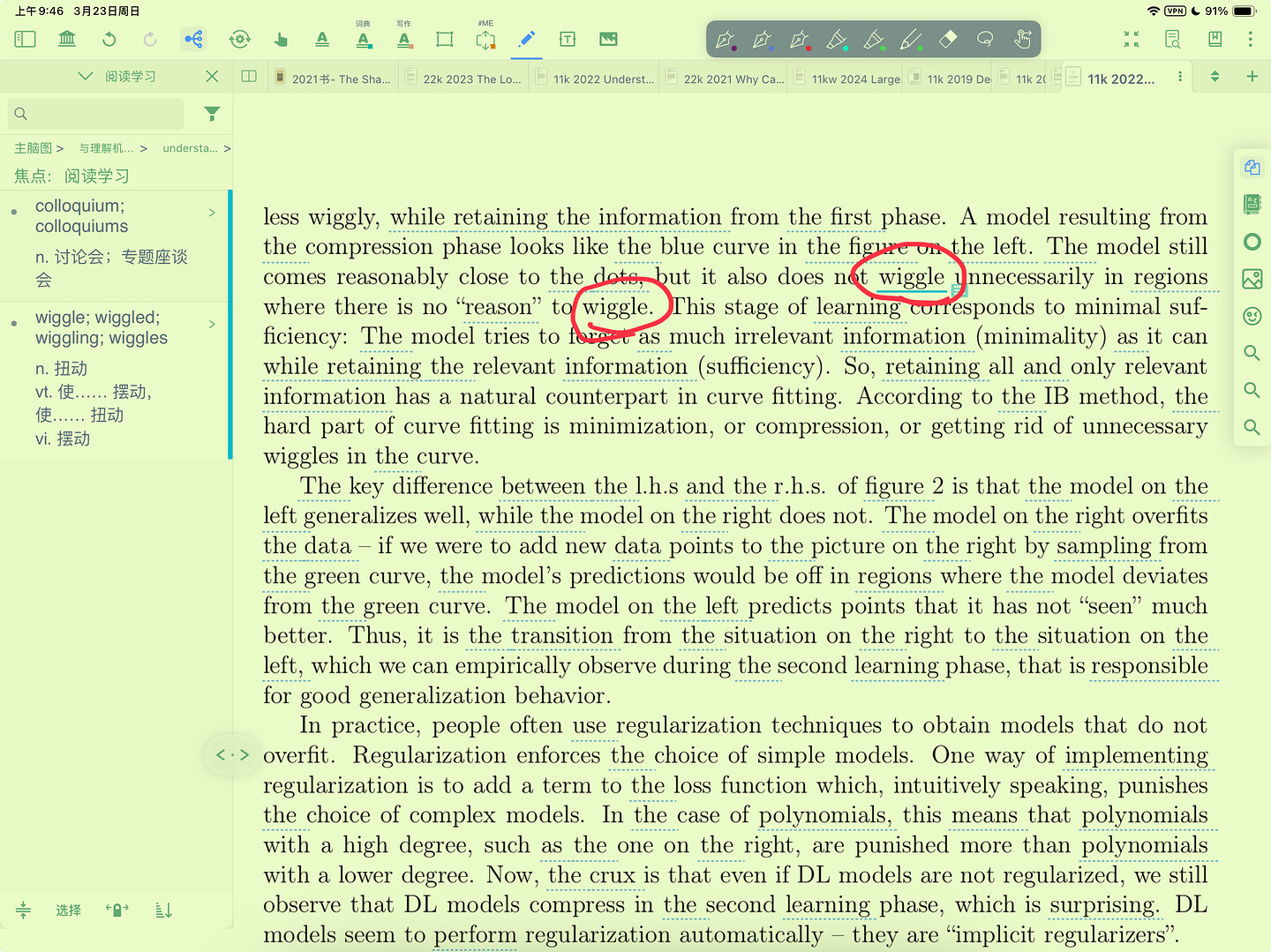Choose the red fountain pen
The height and width of the screenshot is (952, 1271).
[800, 39]
